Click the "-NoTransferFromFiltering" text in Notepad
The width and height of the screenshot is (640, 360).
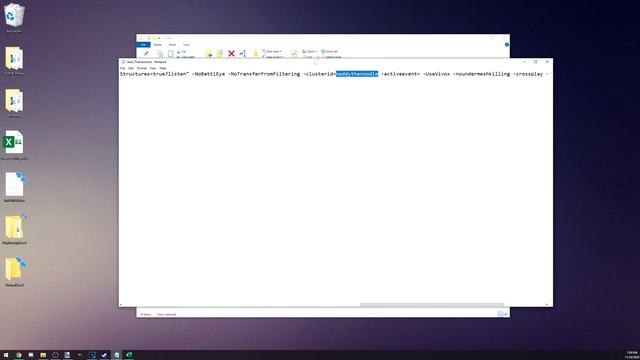click(x=264, y=74)
